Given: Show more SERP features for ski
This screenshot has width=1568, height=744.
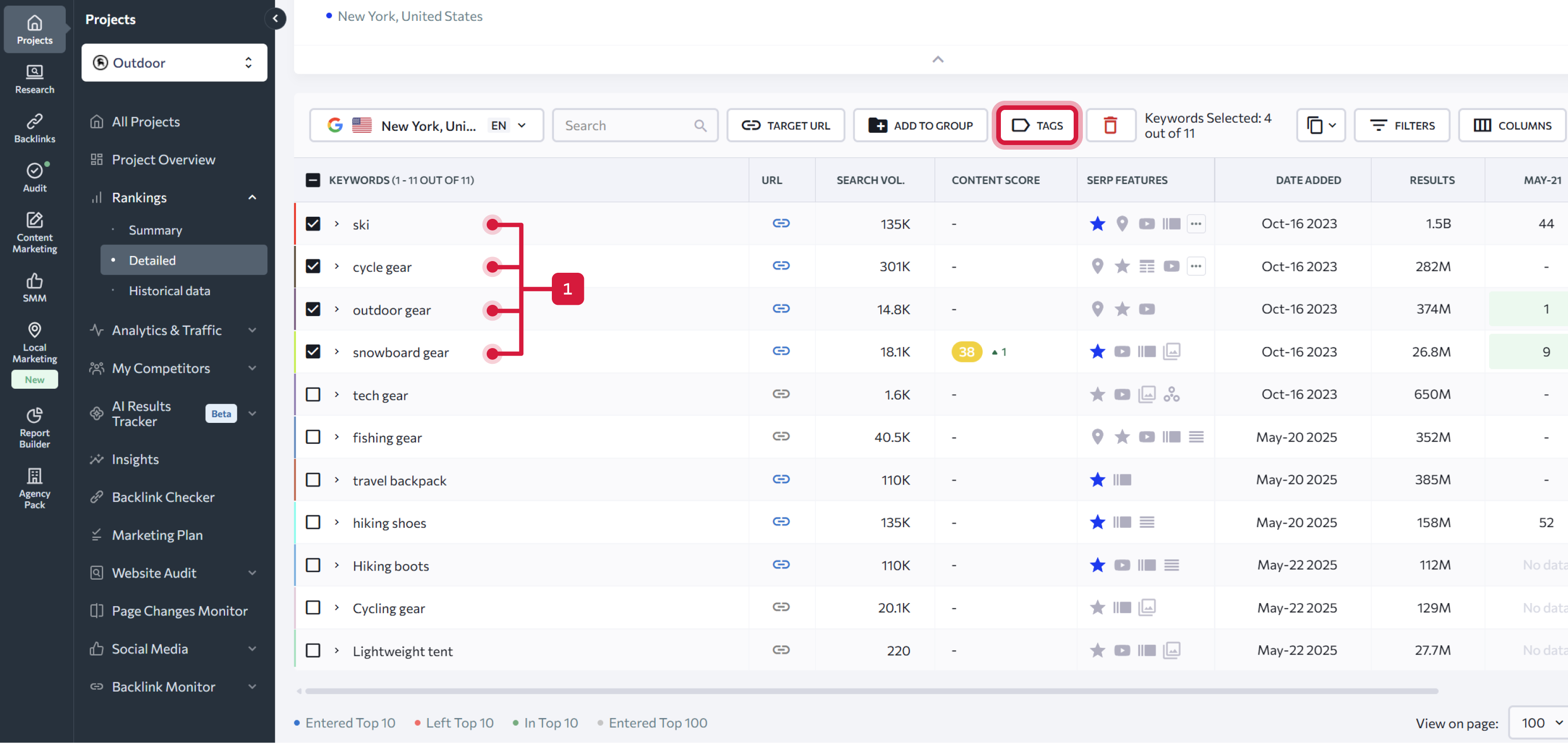Looking at the screenshot, I should click(x=1195, y=224).
